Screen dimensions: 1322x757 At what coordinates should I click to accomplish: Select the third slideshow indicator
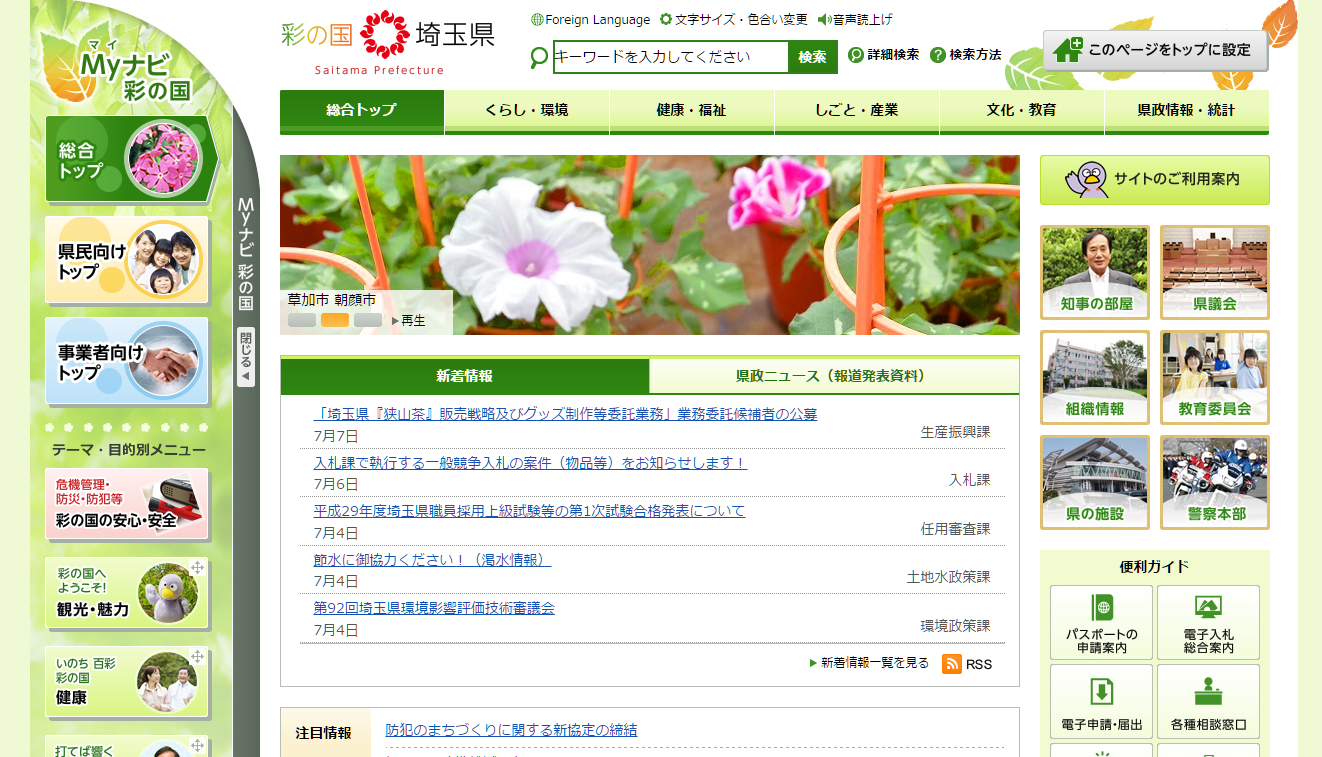pyautogui.click(x=368, y=320)
